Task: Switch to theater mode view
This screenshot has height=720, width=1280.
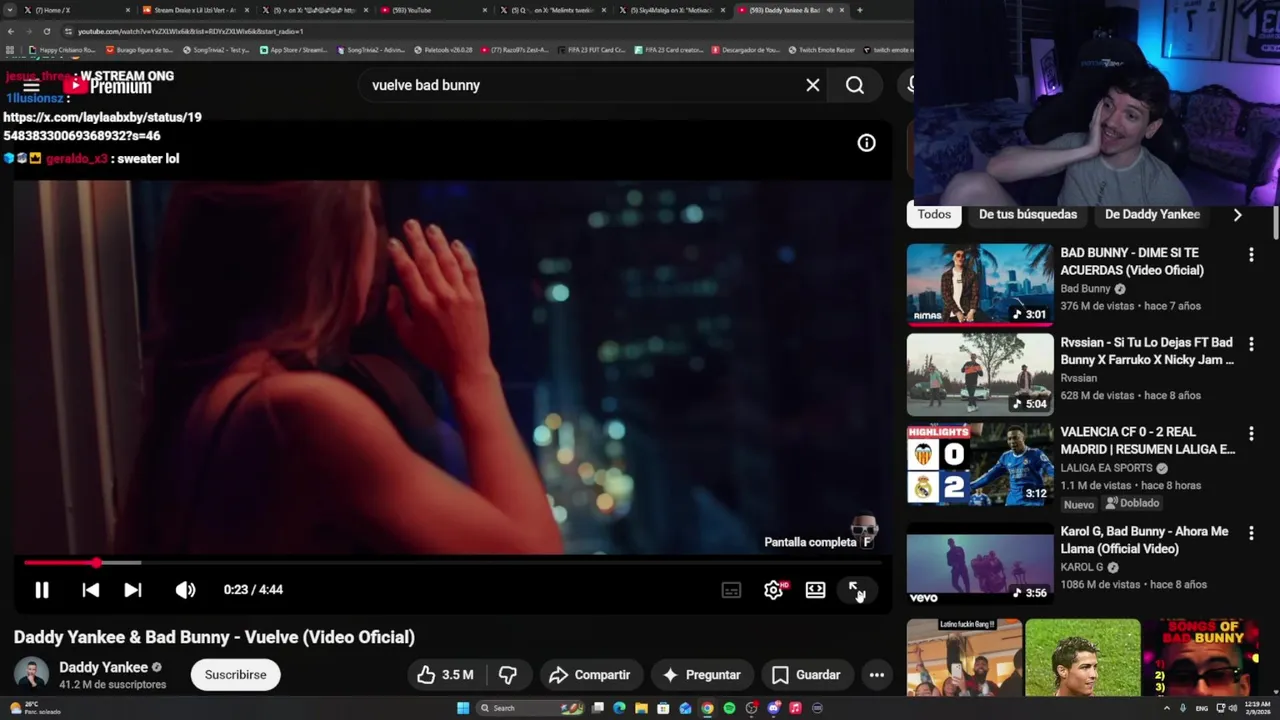Action: [x=815, y=590]
